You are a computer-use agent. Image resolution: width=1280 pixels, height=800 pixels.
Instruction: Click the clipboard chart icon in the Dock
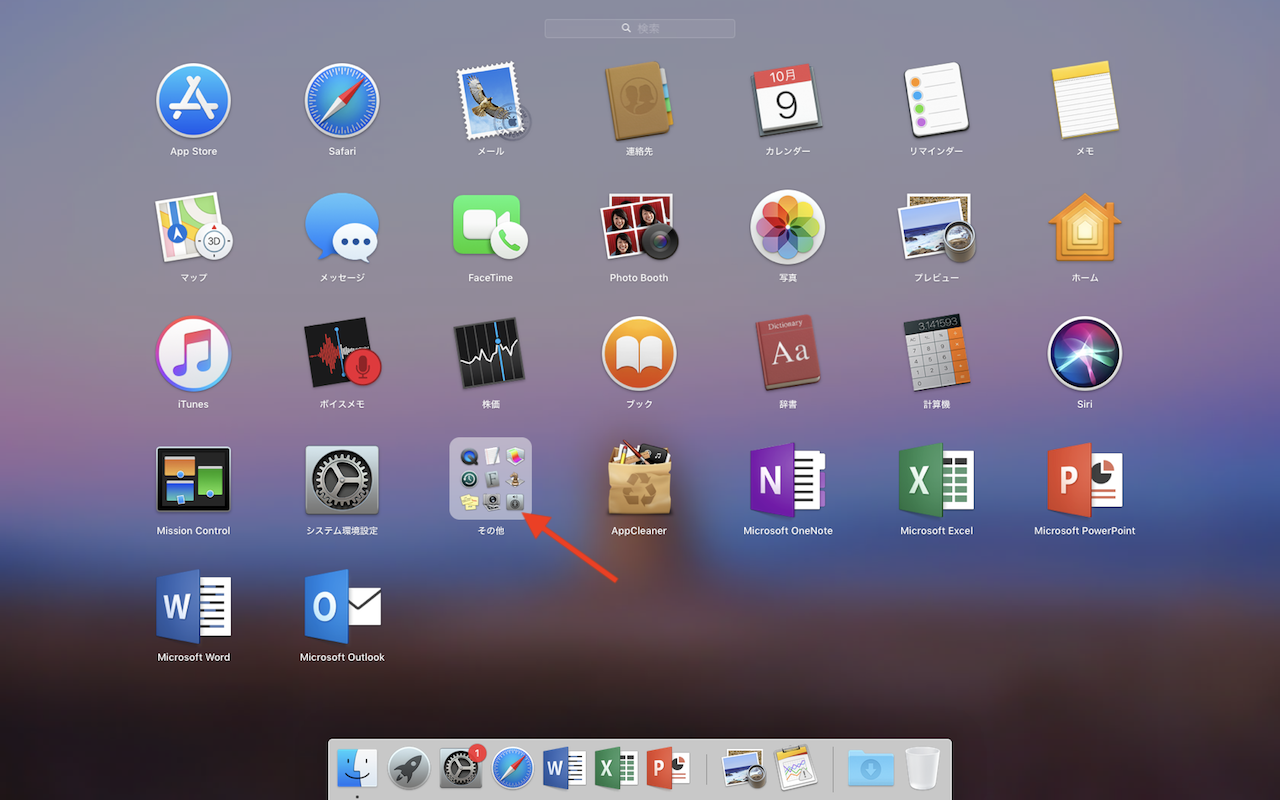pyautogui.click(x=796, y=768)
